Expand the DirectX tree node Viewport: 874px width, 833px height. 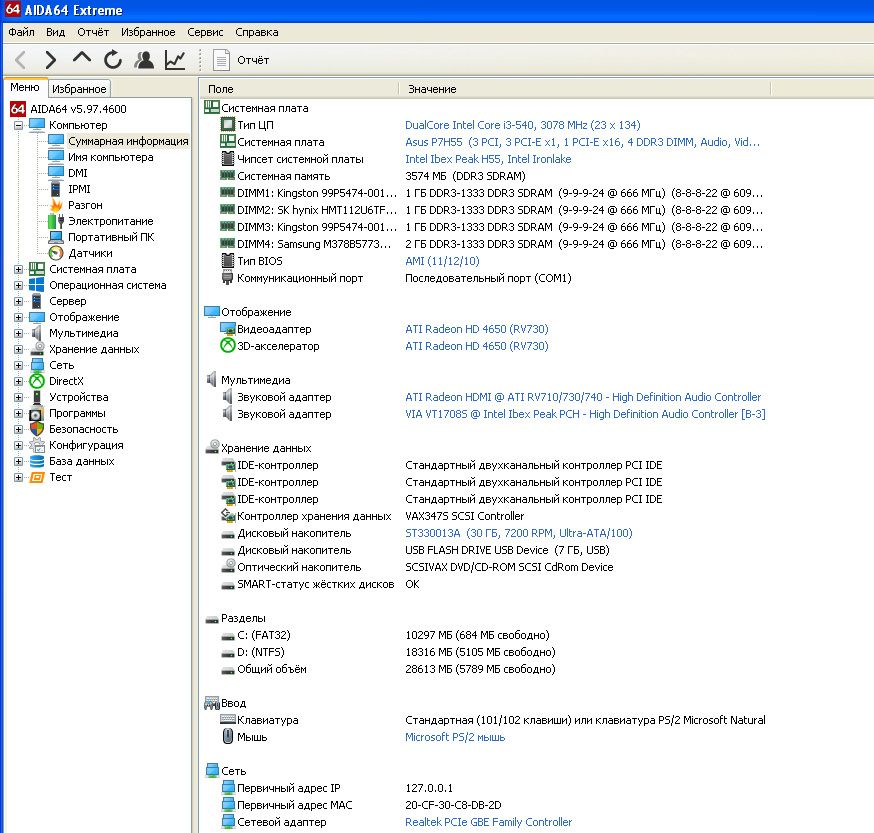18,381
